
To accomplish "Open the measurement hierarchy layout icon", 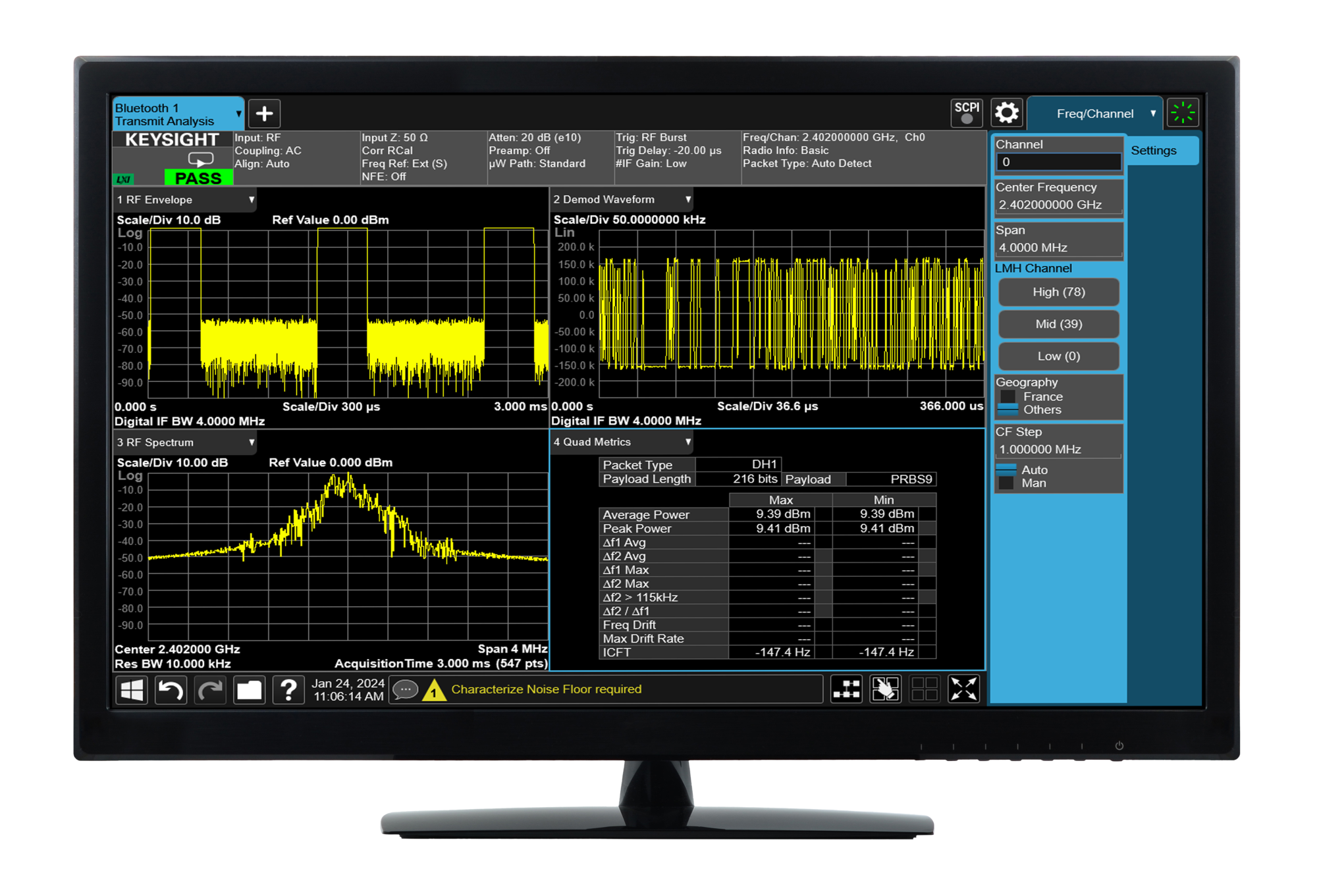I will click(846, 689).
